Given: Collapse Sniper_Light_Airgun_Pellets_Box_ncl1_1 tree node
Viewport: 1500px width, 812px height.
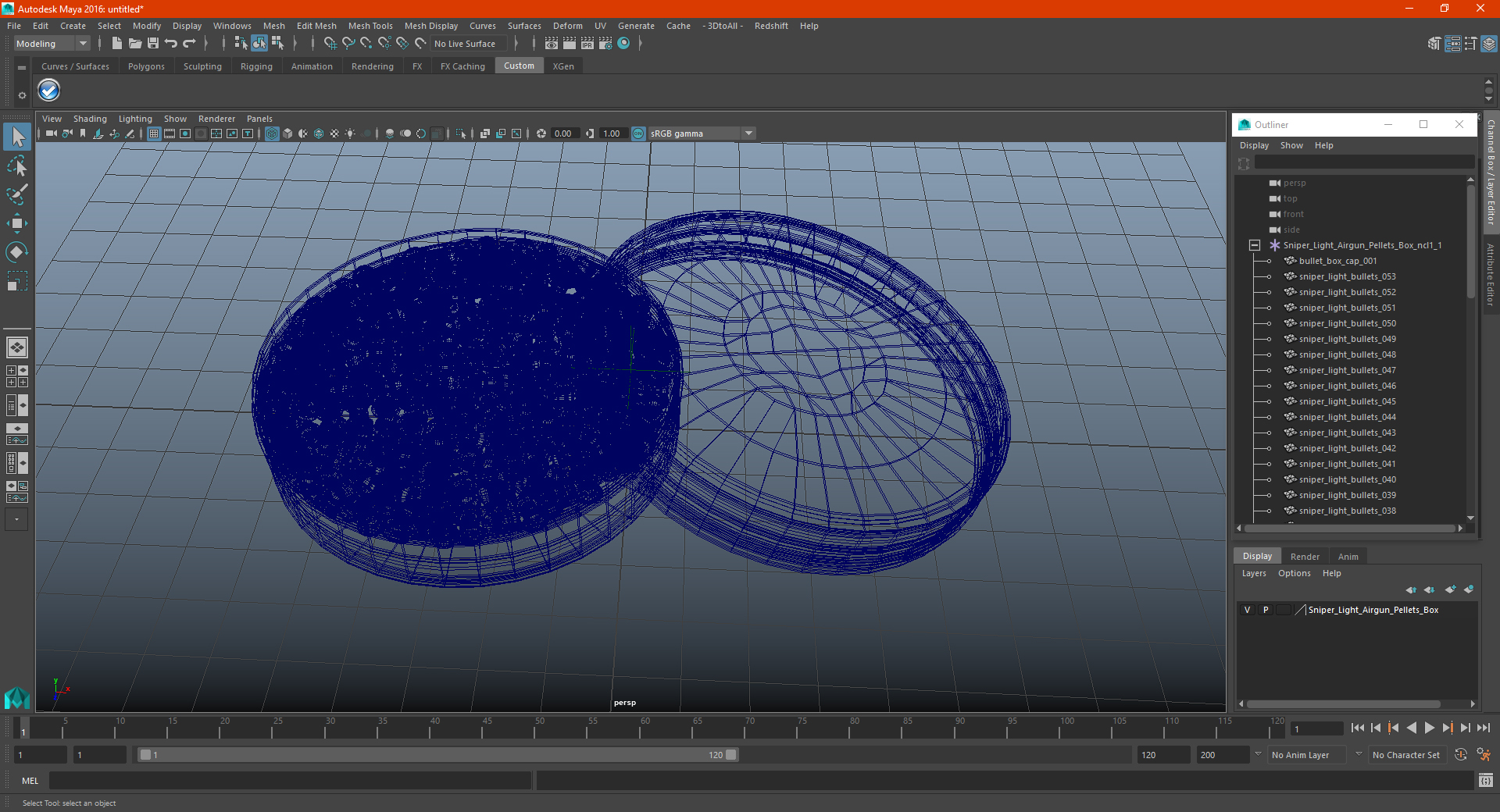Looking at the screenshot, I should pos(1255,245).
